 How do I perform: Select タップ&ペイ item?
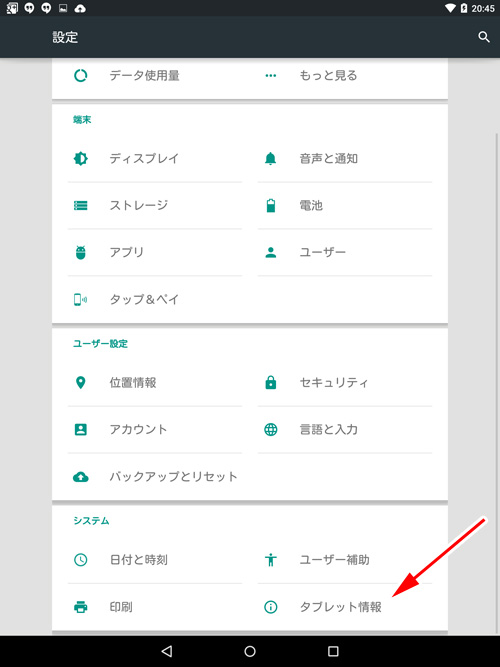[155, 299]
